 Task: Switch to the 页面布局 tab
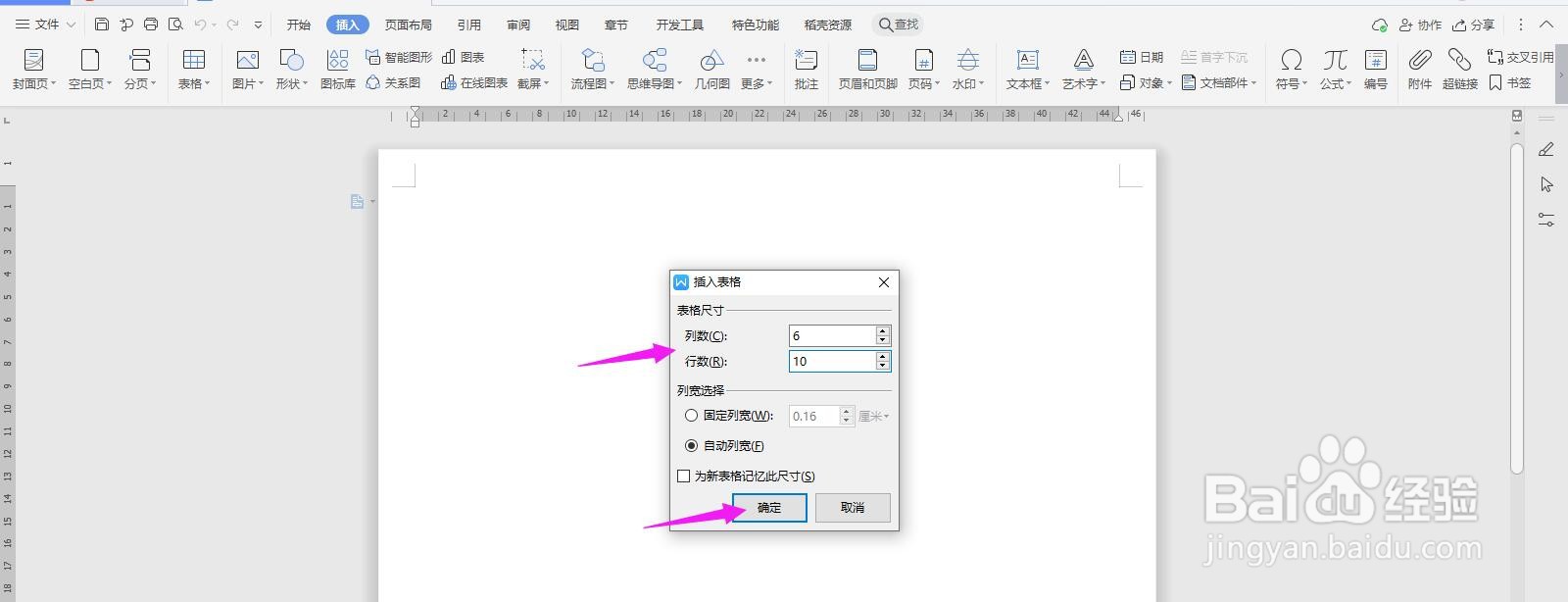(408, 25)
